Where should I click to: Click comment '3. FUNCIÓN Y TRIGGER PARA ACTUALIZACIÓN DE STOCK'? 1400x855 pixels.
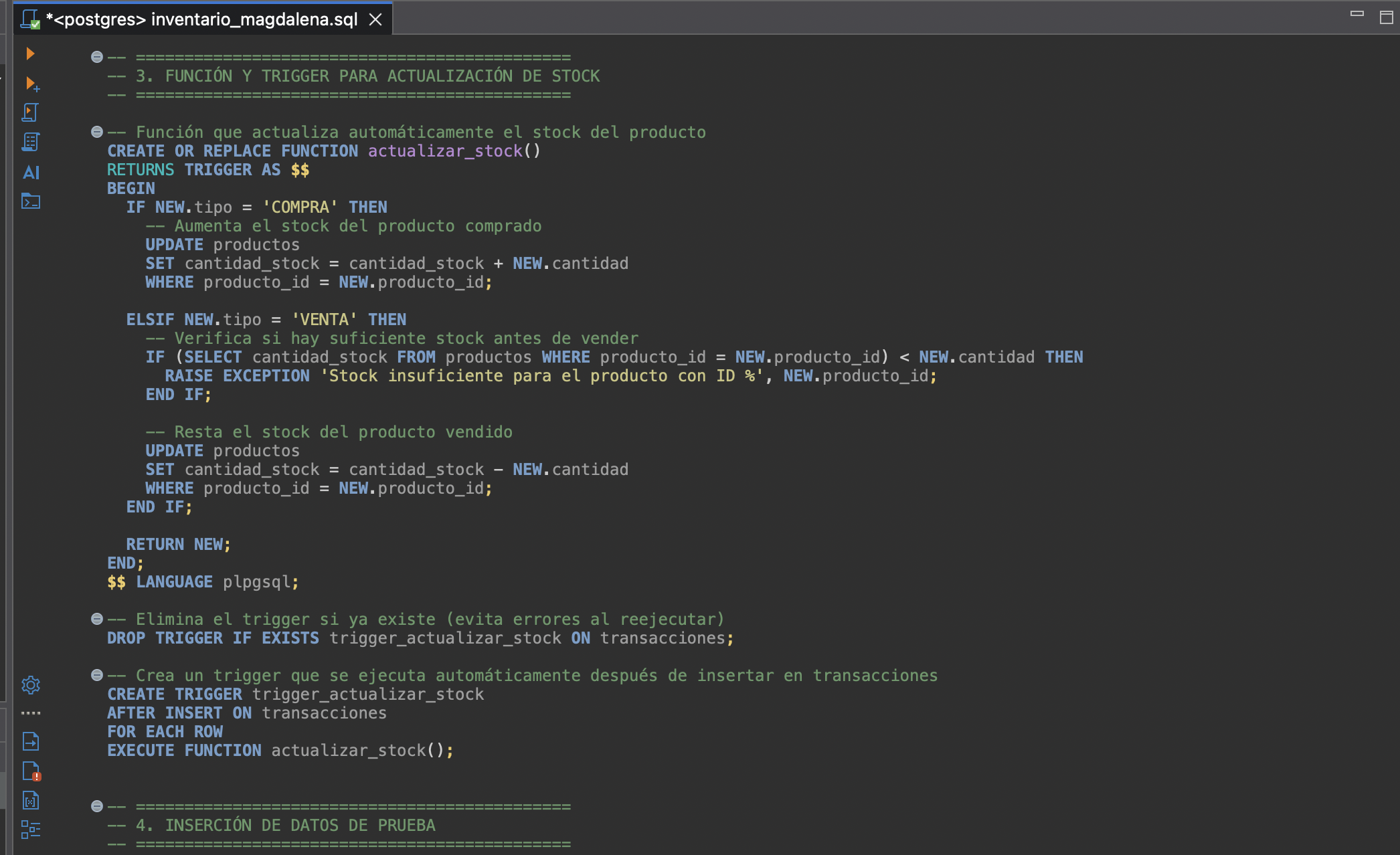click(353, 76)
